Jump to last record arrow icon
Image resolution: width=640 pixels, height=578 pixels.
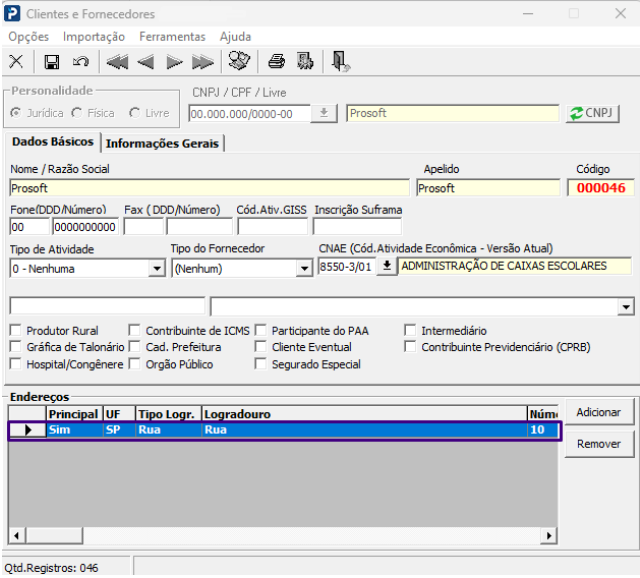coord(203,62)
